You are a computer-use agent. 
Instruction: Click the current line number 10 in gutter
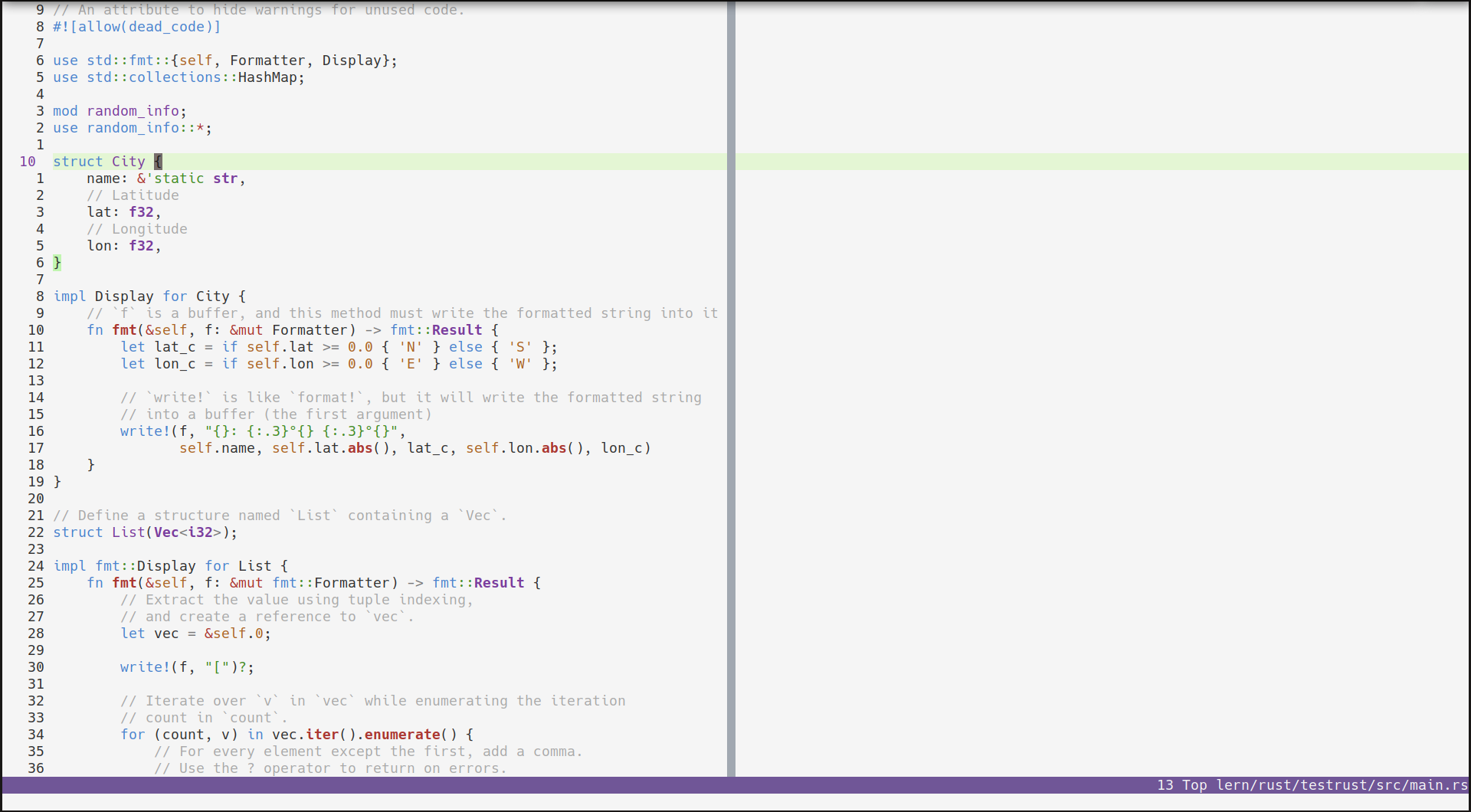(28, 162)
